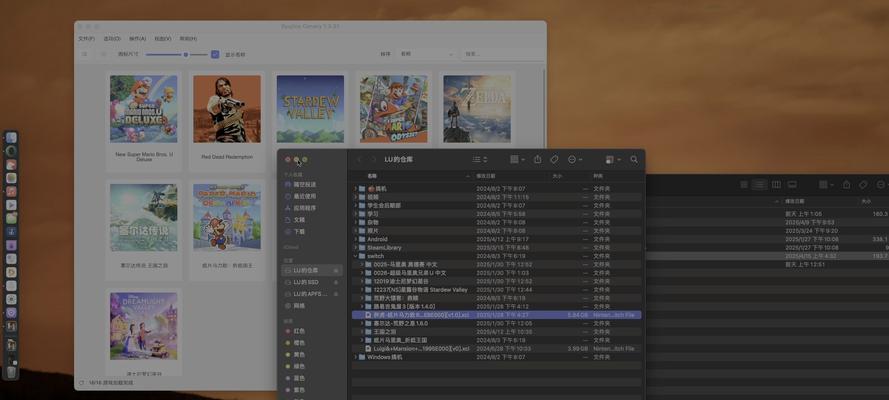Screen dimensions: 889x400
Task: Open the Finder list view options dropdown
Action: pyautogui.click(x=479, y=159)
